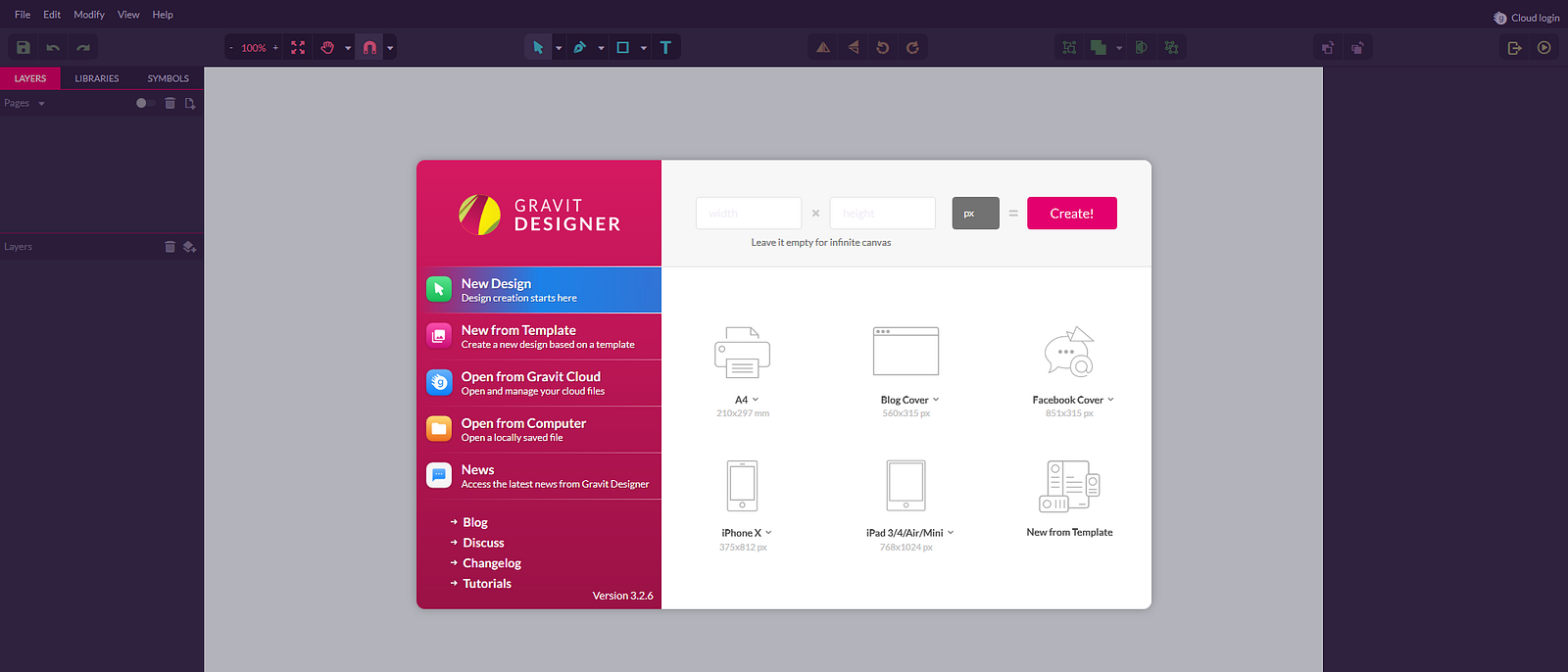1568x672 pixels.
Task: Click the fit-to-screen zoom icon
Action: tap(298, 47)
